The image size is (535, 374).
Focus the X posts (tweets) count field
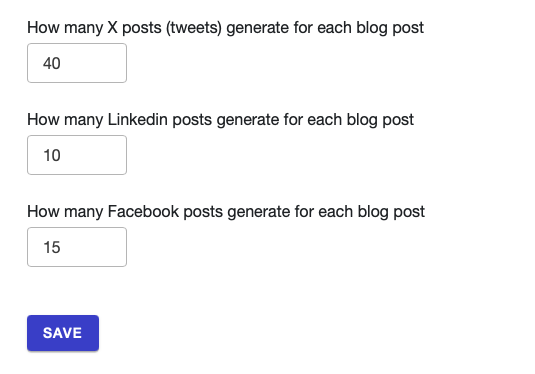pyautogui.click(x=77, y=63)
